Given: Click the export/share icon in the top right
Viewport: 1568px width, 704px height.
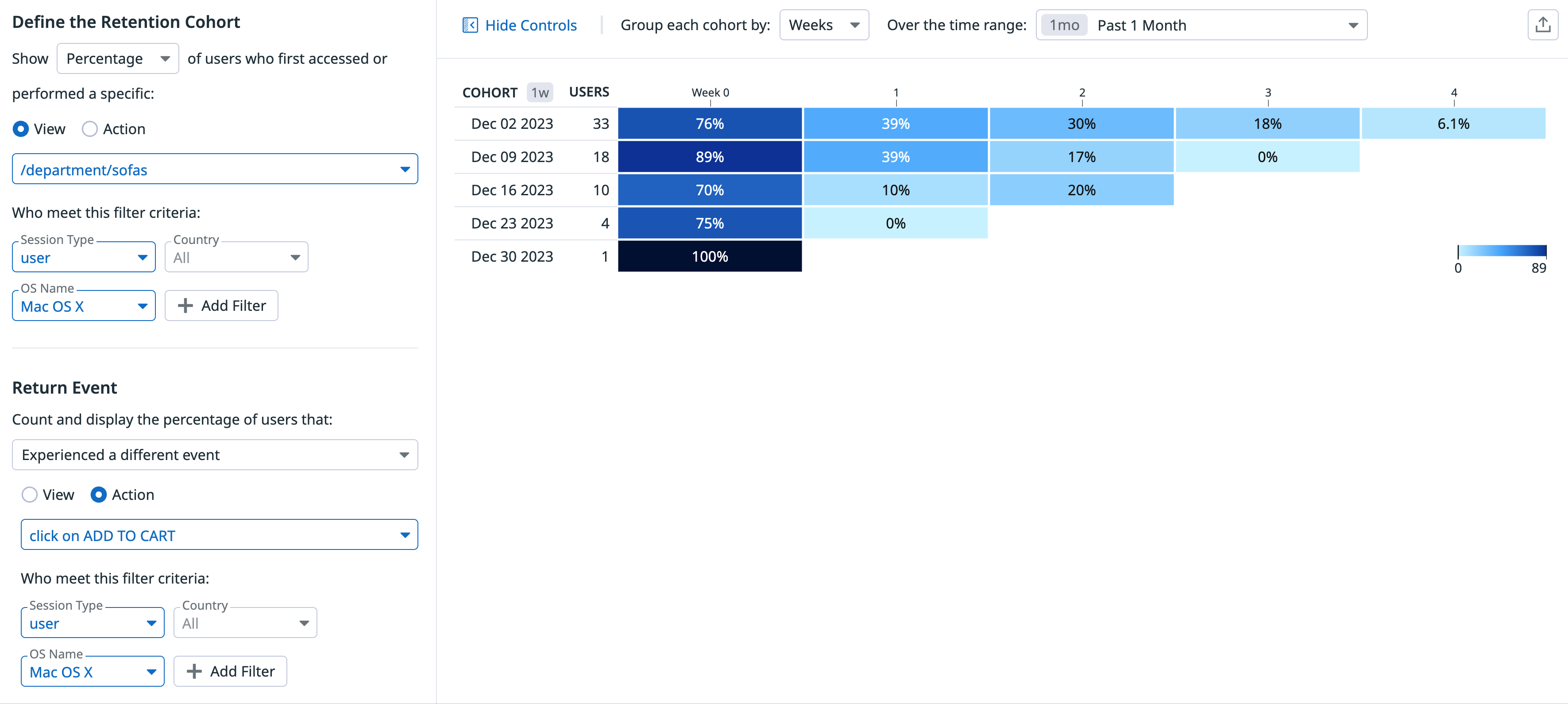Looking at the screenshot, I should [1542, 25].
